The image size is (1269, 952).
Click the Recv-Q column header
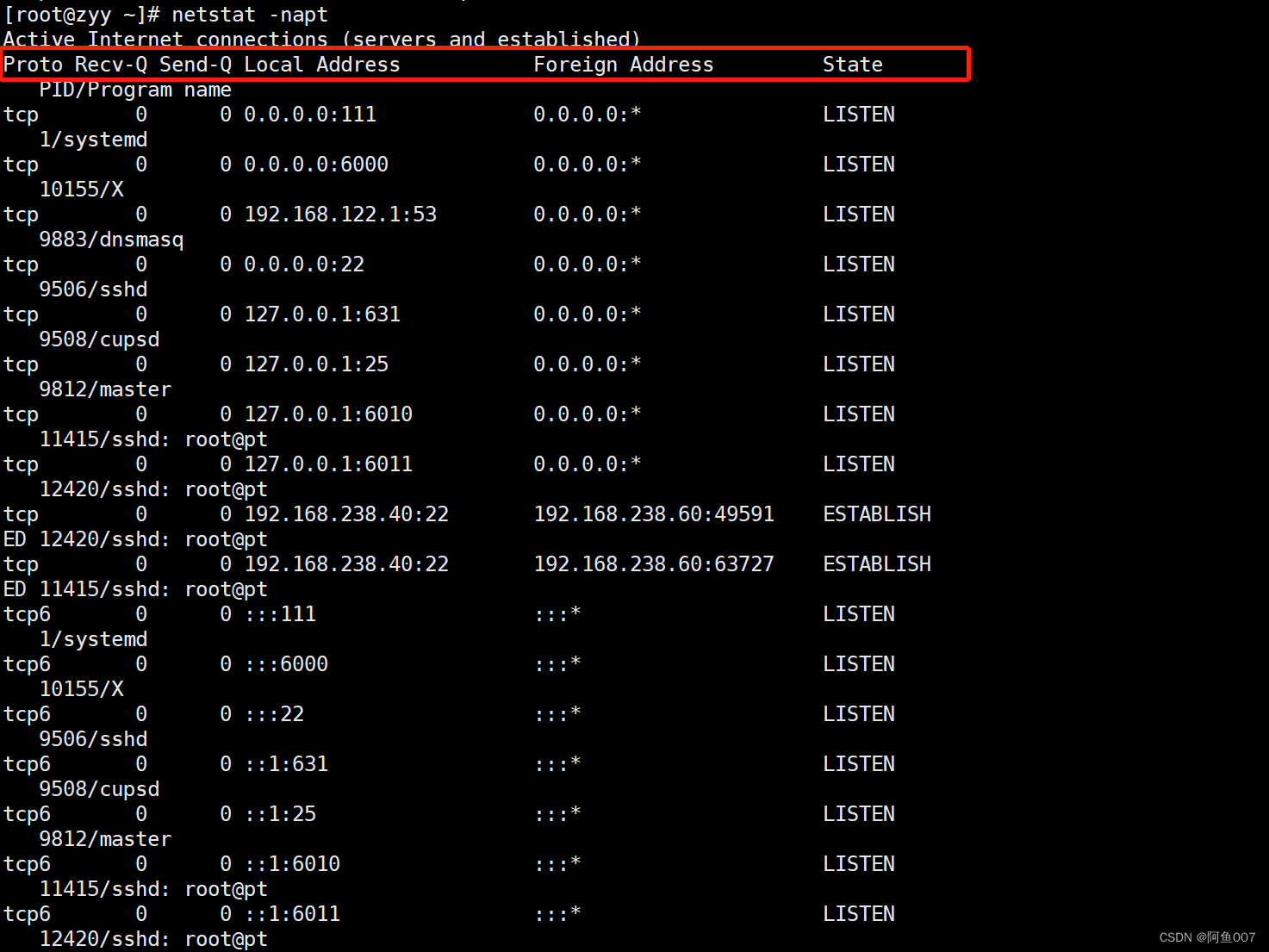pyautogui.click(x=110, y=64)
